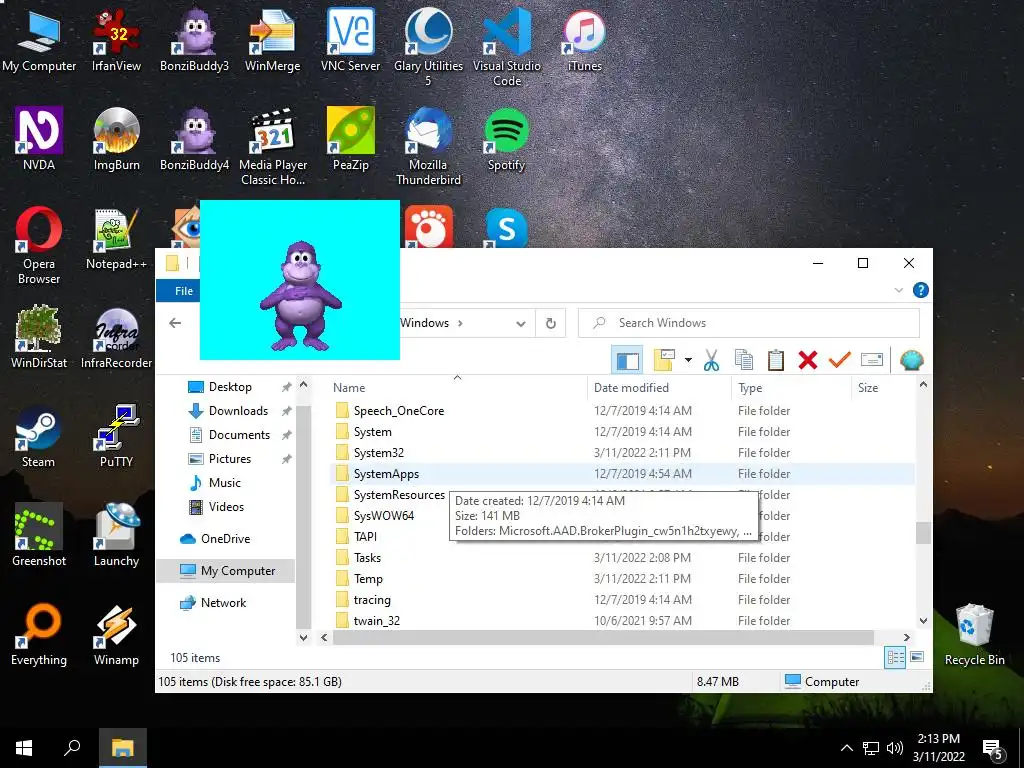Click the horizontal scrollbar in file list
The height and width of the screenshot is (768, 1024).
coord(603,637)
